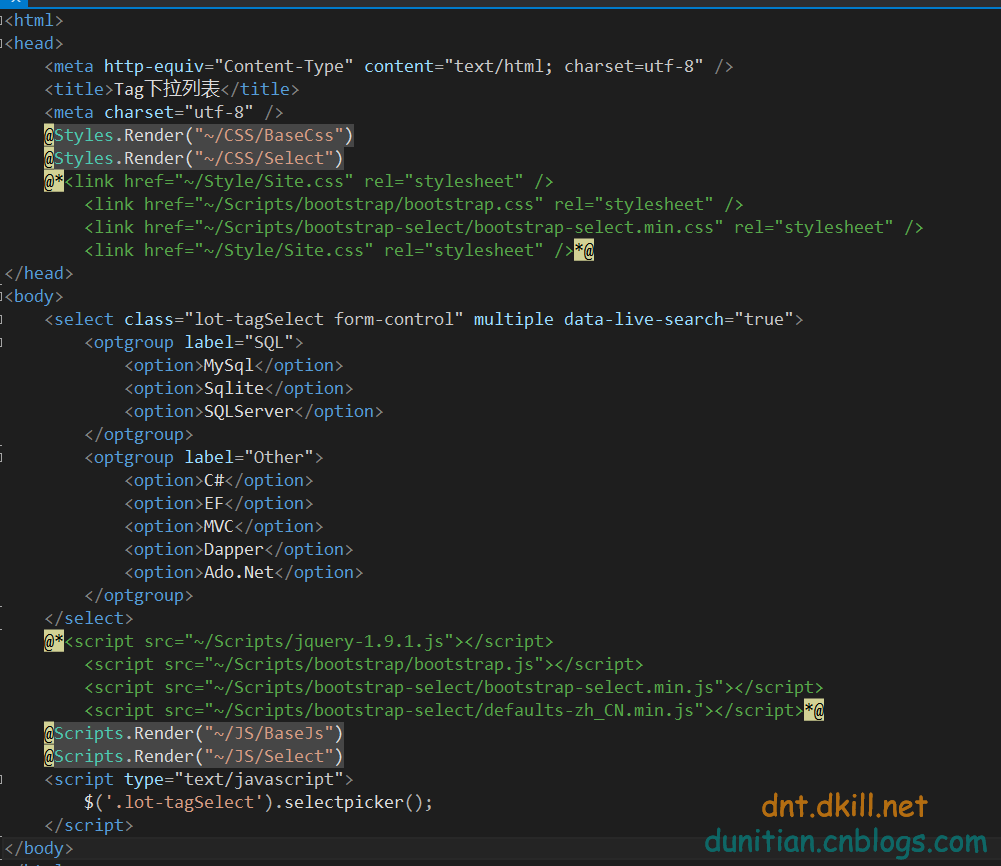The width and height of the screenshot is (1001, 866).
Task: Place cursor on Styles.Render "~/CSS/Select"
Action: coord(193,158)
